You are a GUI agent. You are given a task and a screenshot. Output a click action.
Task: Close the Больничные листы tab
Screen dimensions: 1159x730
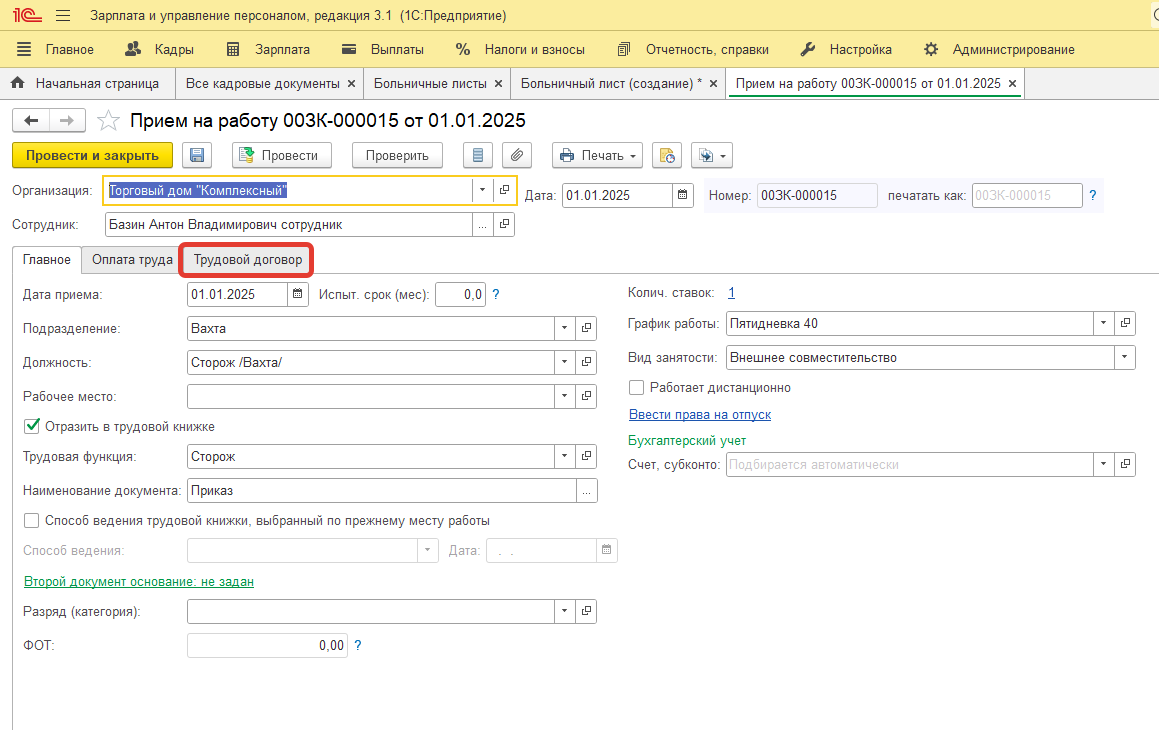(497, 84)
